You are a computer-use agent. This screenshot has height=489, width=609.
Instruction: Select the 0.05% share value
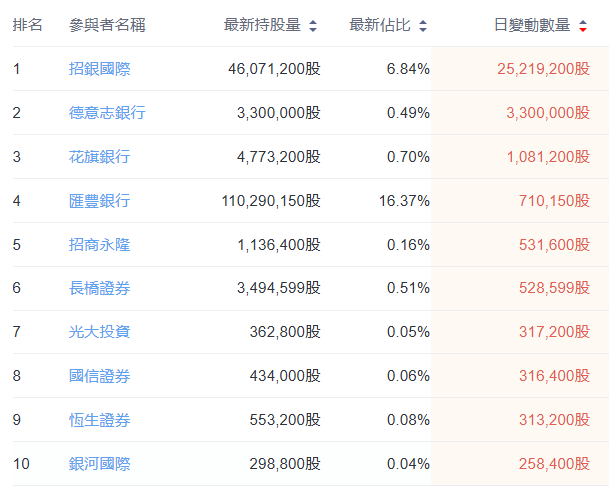click(x=408, y=332)
